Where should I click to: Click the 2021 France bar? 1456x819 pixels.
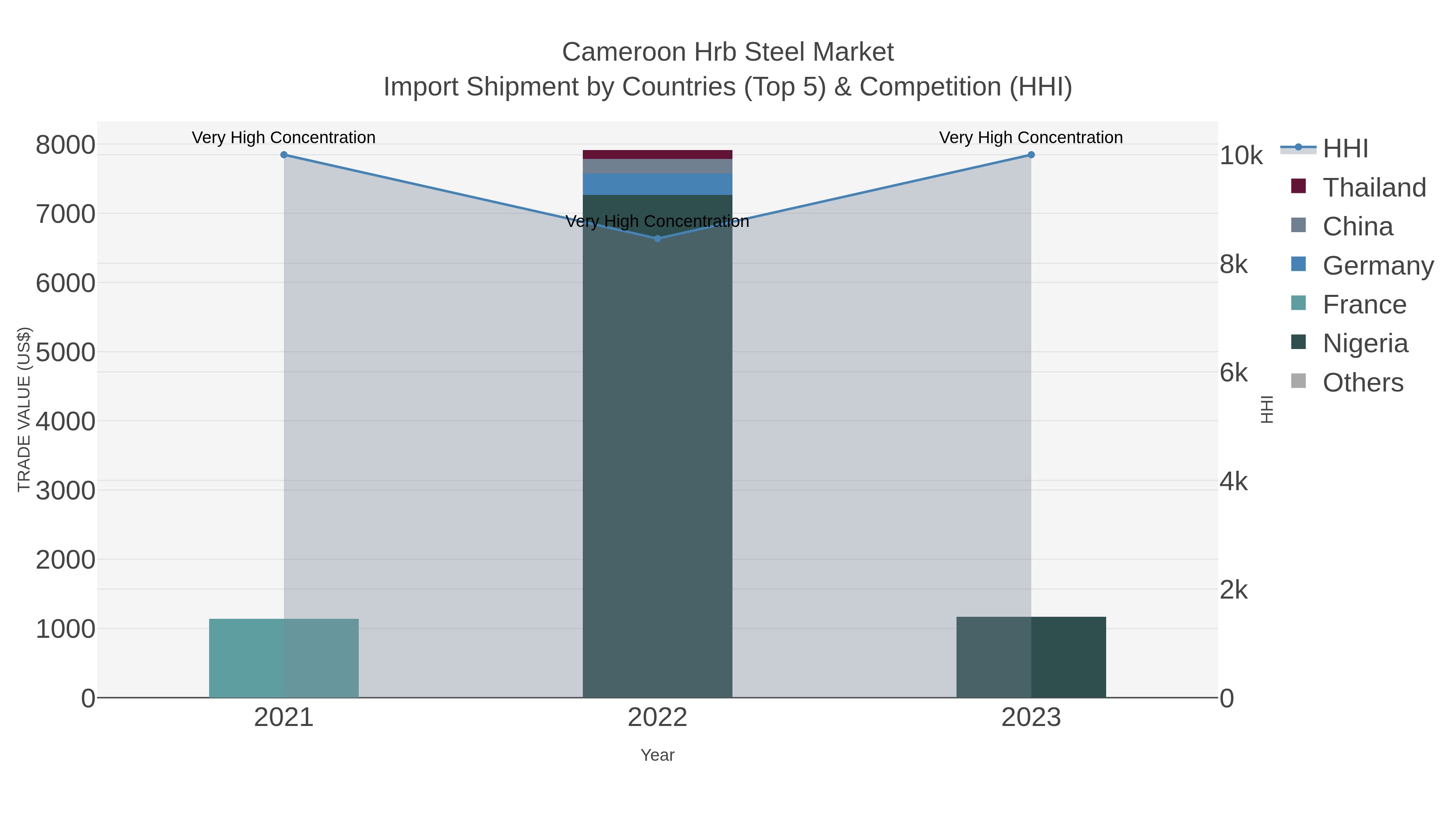(x=284, y=658)
